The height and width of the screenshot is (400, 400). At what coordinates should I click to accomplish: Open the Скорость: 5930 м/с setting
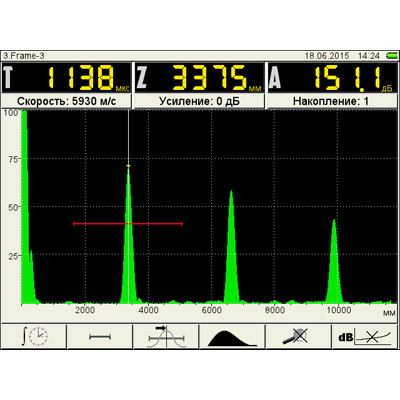[x=67, y=101]
